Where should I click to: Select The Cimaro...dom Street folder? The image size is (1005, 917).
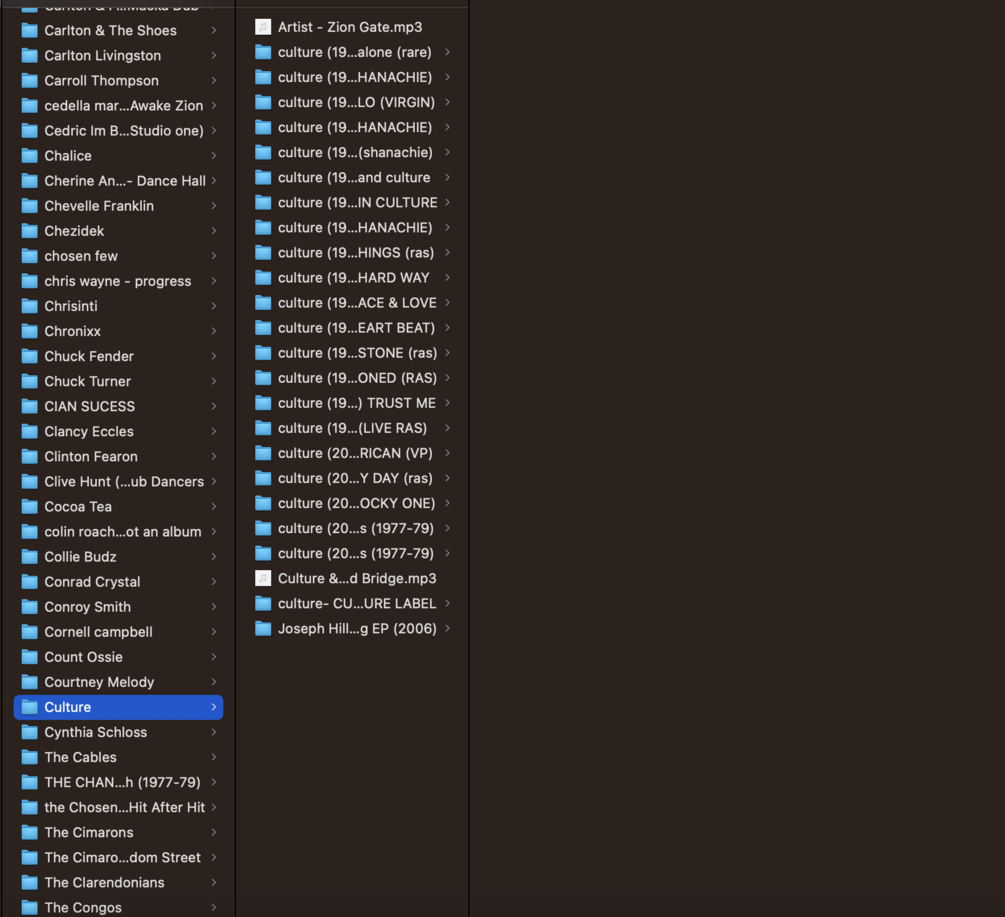(119, 857)
